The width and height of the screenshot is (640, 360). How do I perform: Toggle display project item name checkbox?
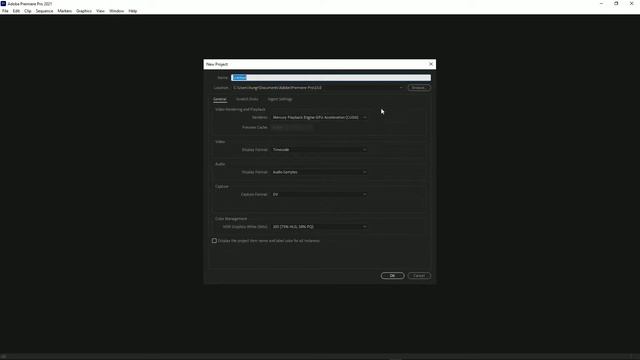point(214,241)
